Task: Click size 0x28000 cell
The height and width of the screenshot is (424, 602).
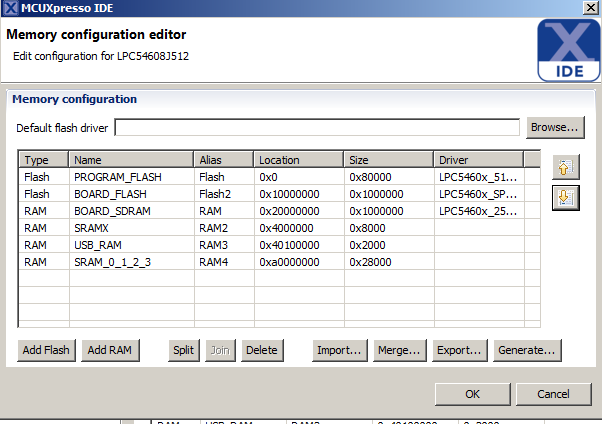Action: (389, 262)
